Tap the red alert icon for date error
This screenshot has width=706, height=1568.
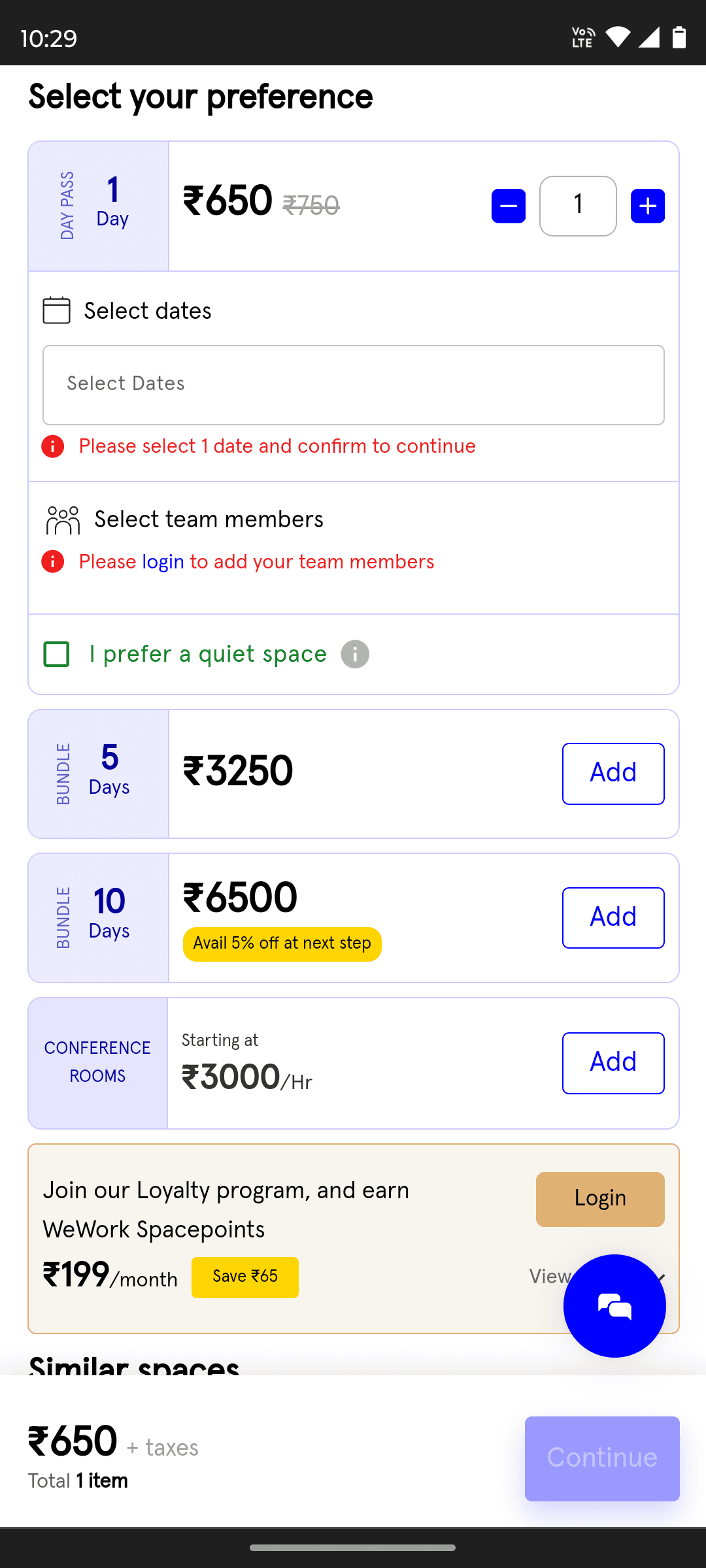point(53,446)
